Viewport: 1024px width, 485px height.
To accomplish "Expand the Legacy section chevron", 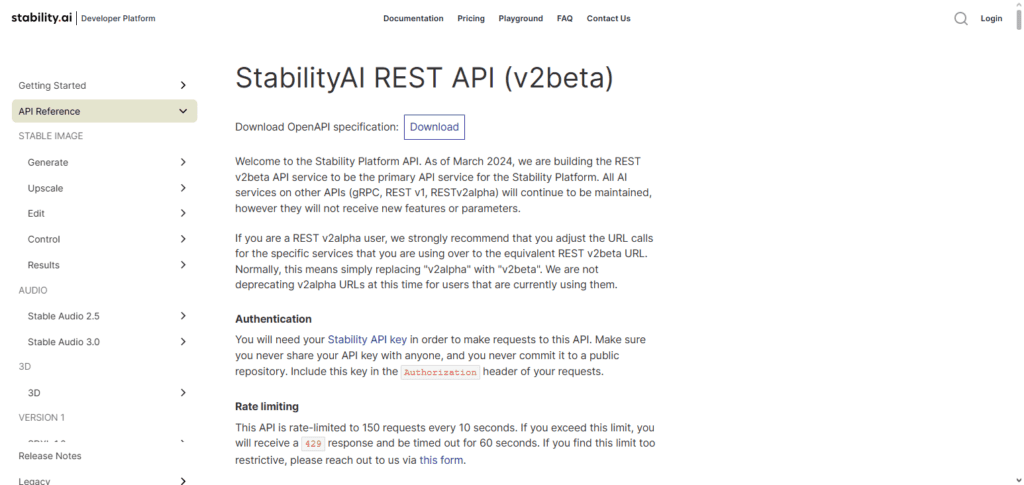I will point(183,481).
